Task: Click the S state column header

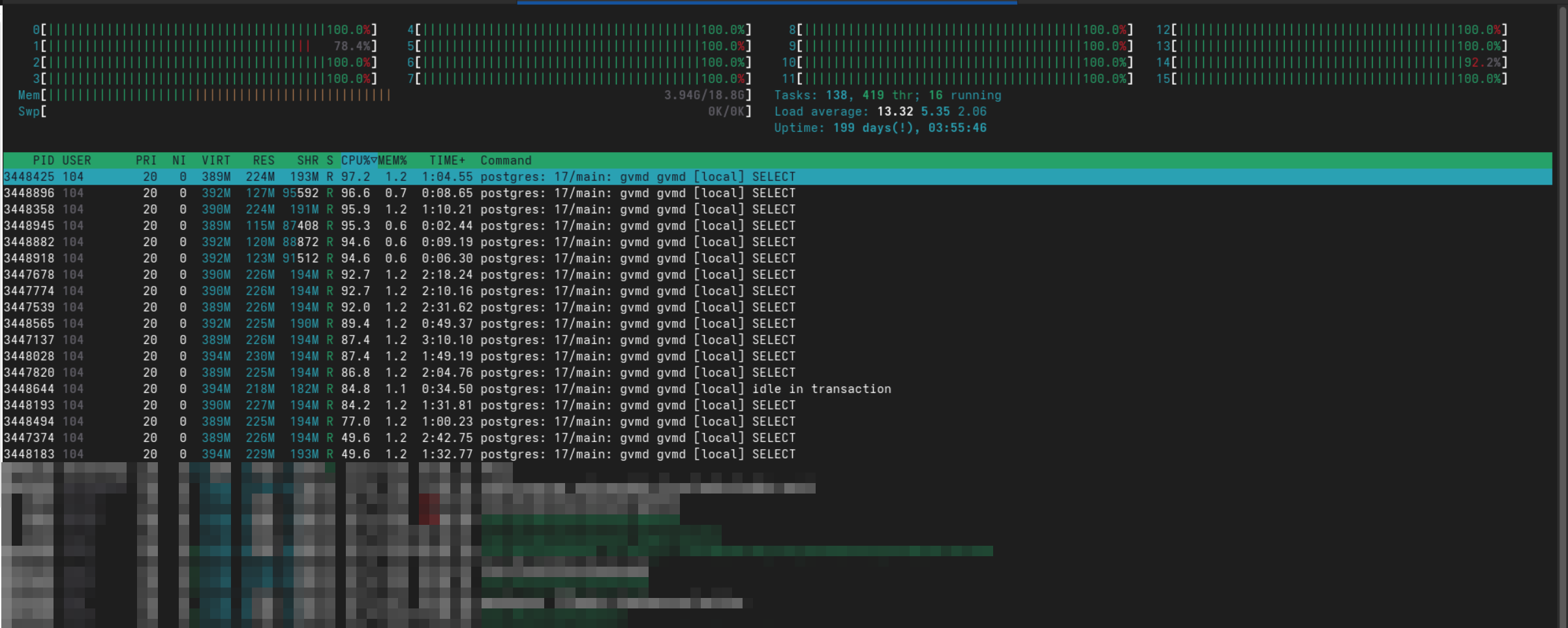Action: [x=330, y=161]
